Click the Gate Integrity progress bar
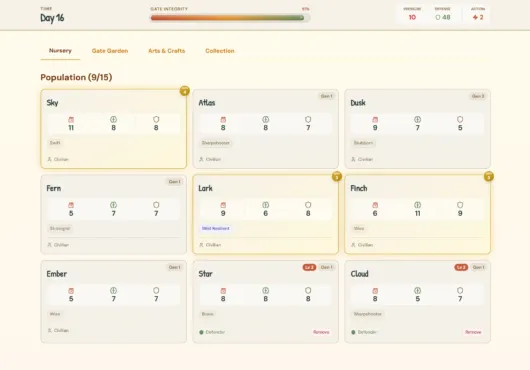The height and width of the screenshot is (370, 530). (x=230, y=18)
